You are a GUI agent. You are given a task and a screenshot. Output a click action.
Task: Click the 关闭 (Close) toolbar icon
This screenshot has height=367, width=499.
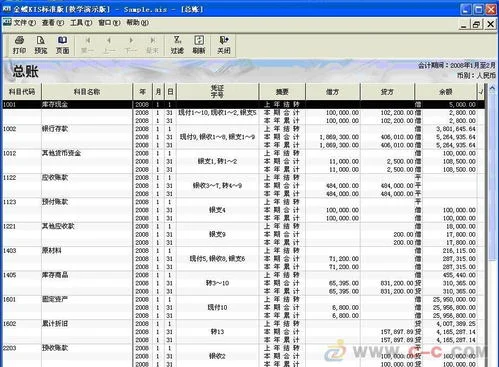[224, 45]
